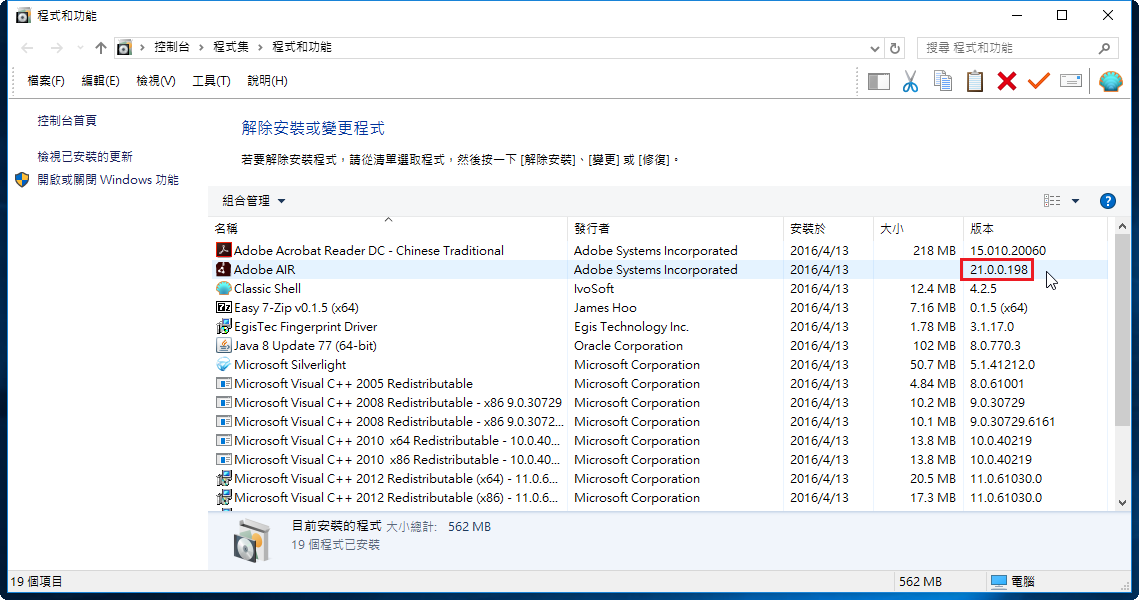
Task: Click the search magnifier icon
Action: (x=1104, y=48)
